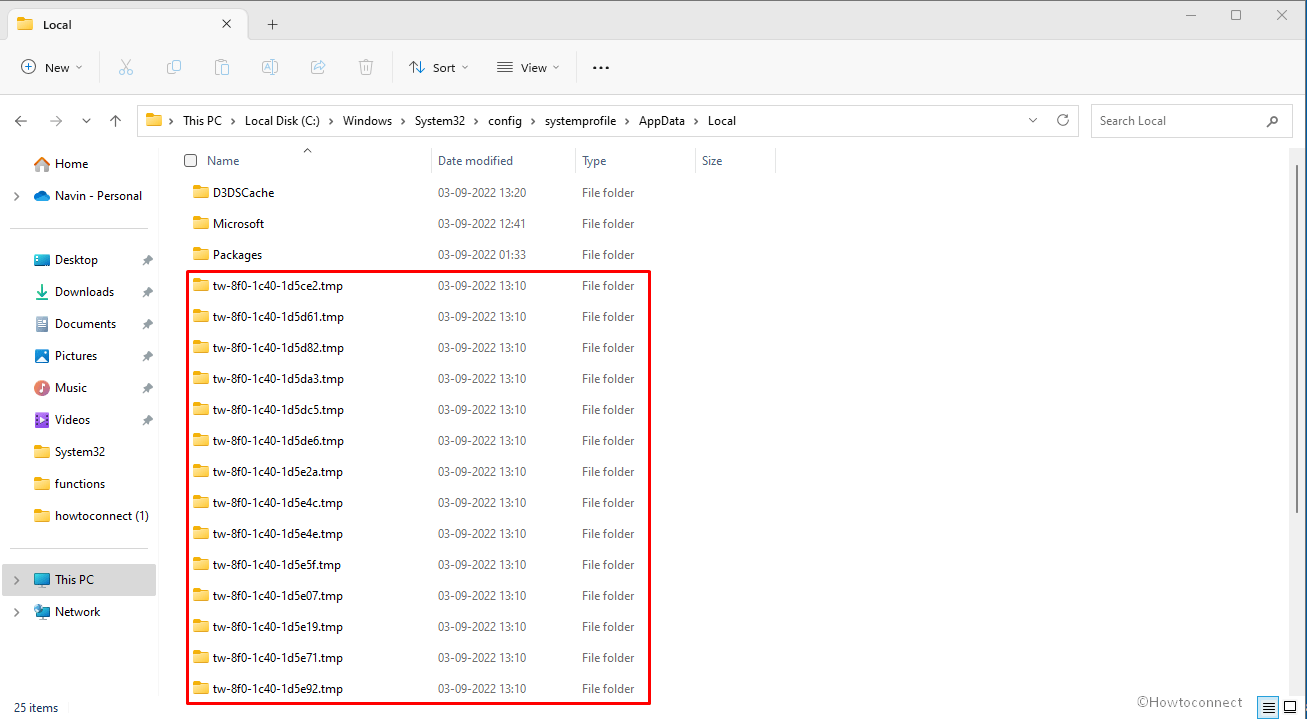Click the Copy icon
The width and height of the screenshot is (1307, 719).
coord(174,67)
